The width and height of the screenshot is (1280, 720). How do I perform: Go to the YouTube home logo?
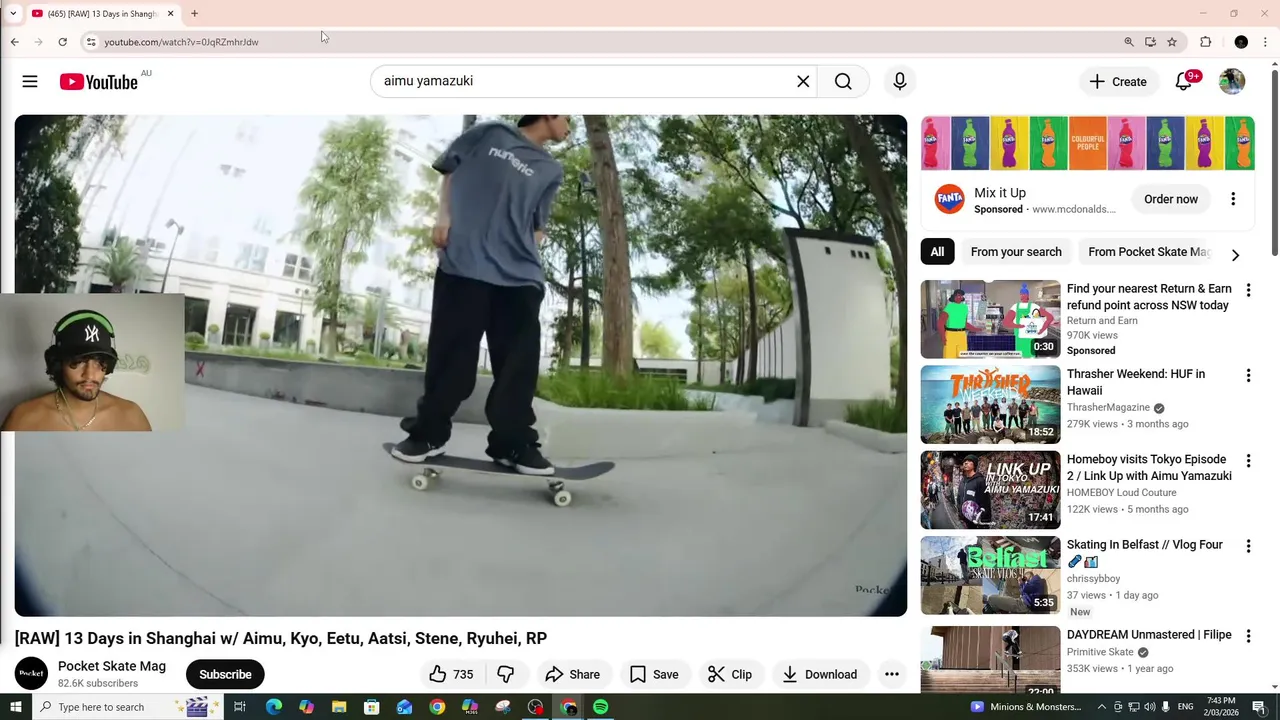click(98, 82)
